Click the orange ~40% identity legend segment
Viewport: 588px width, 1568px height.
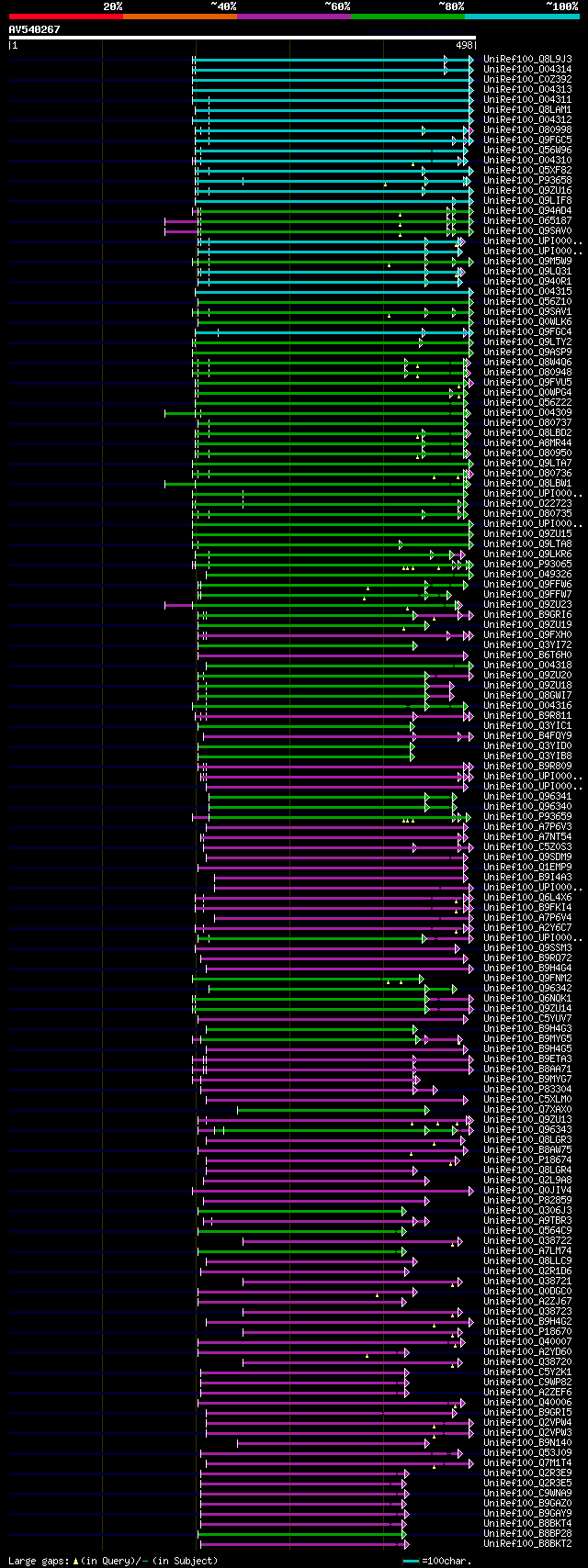(x=180, y=17)
